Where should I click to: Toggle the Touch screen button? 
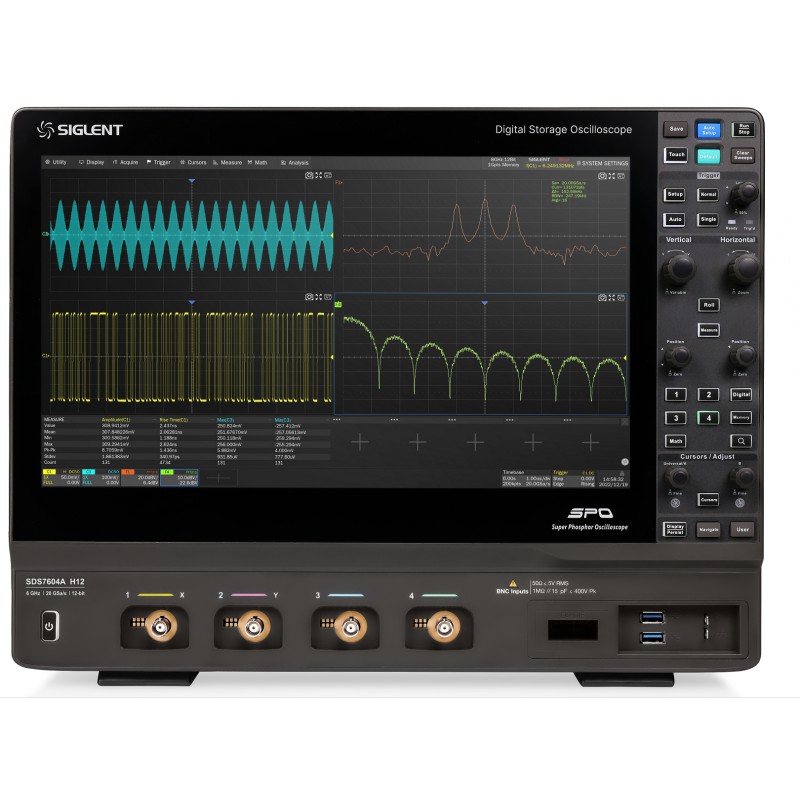click(x=676, y=155)
